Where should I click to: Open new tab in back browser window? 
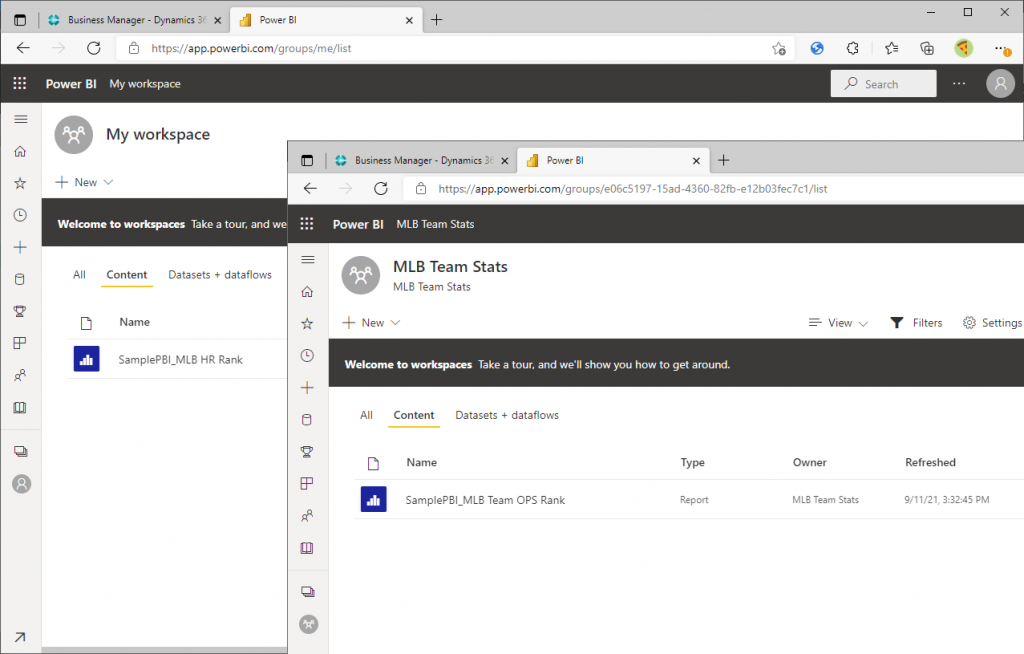[x=437, y=20]
